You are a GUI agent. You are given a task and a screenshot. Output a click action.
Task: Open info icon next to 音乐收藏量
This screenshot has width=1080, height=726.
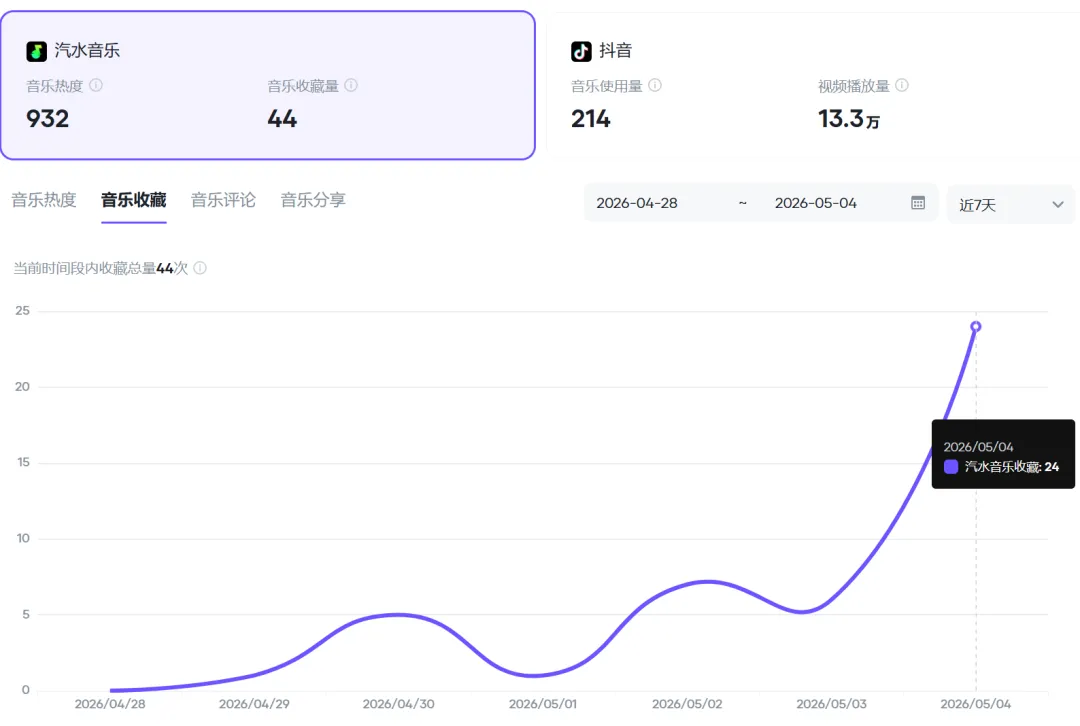351,85
